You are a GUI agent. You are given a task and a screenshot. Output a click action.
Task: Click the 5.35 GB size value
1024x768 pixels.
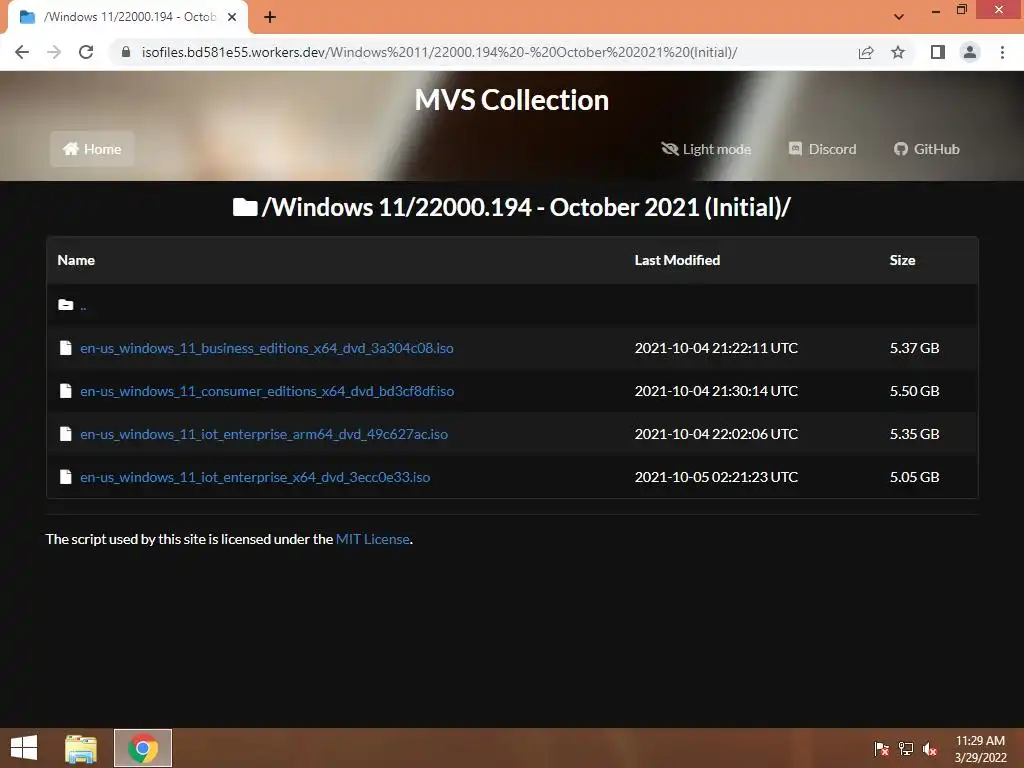(914, 434)
